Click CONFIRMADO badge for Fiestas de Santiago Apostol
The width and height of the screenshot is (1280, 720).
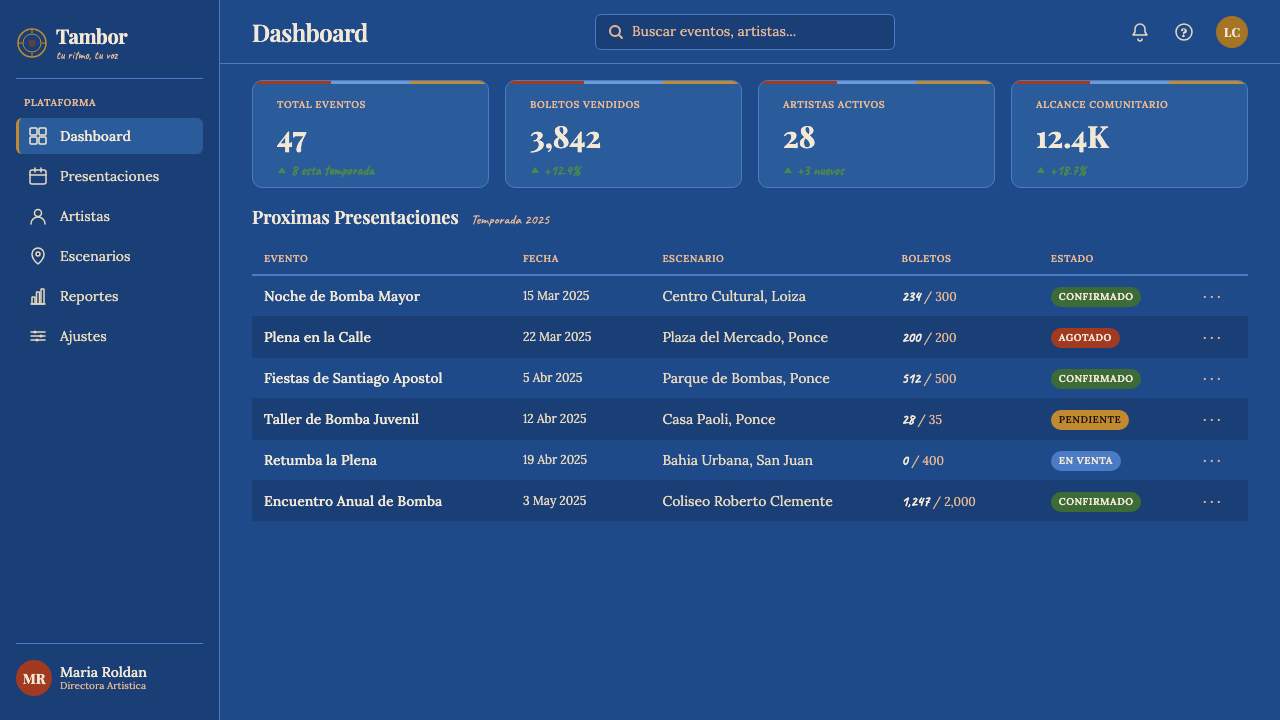(x=1095, y=379)
